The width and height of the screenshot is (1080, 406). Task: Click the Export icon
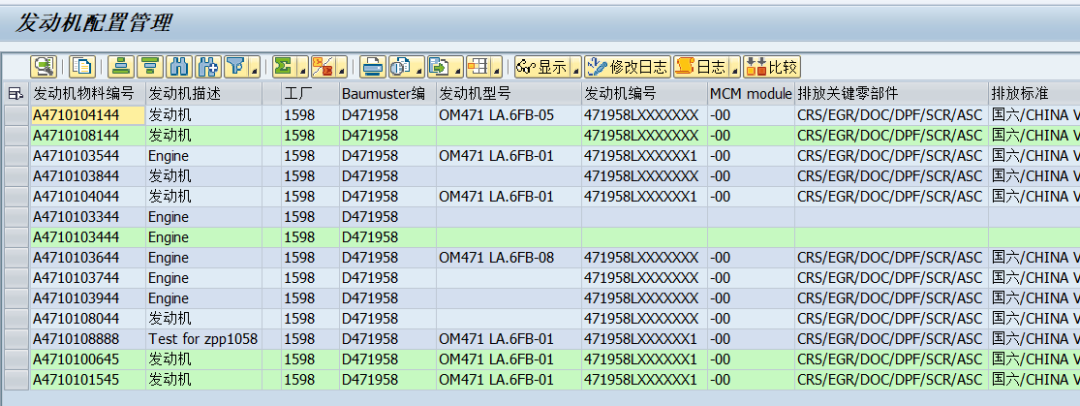pos(437,67)
